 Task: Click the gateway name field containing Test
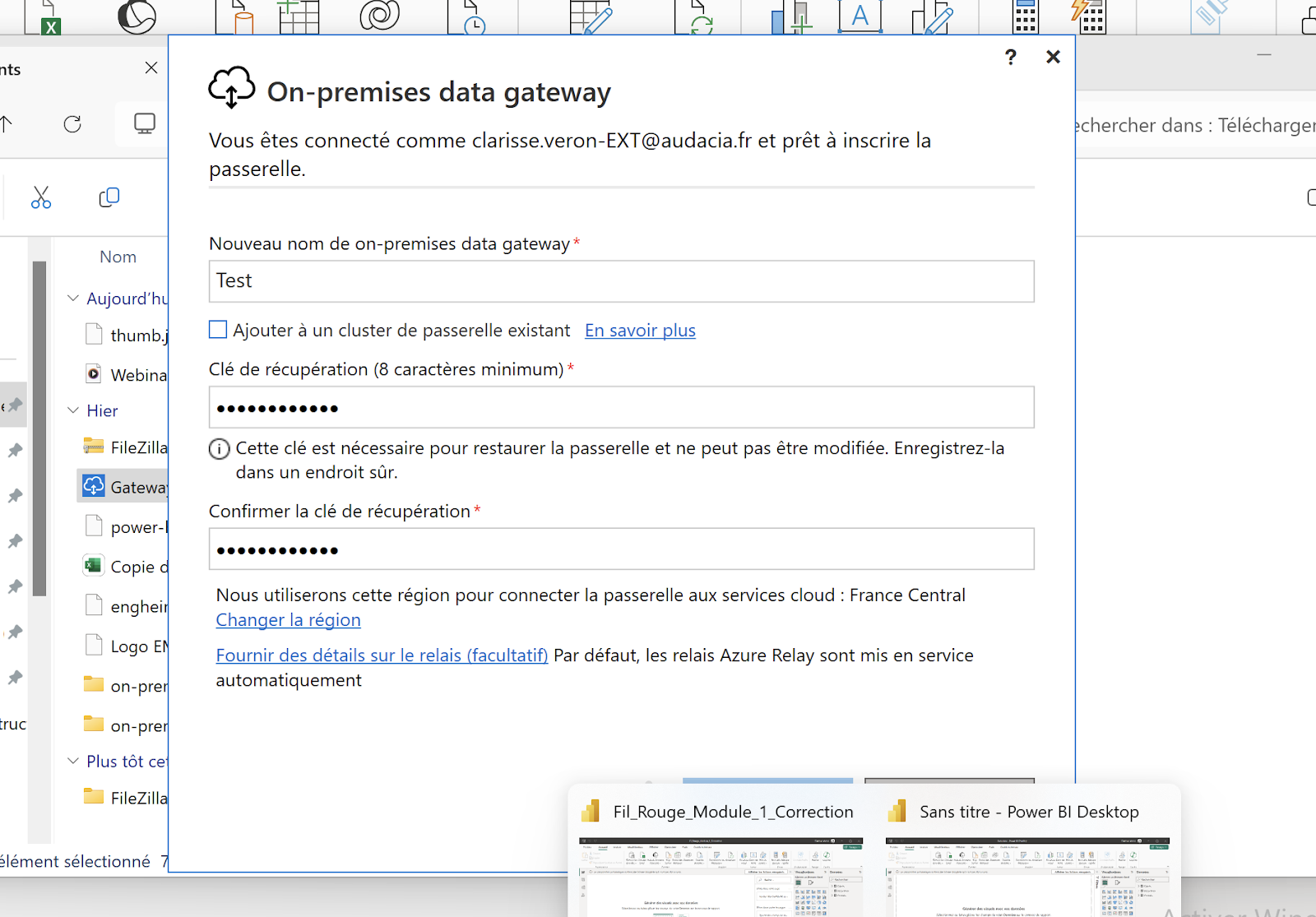(x=621, y=281)
